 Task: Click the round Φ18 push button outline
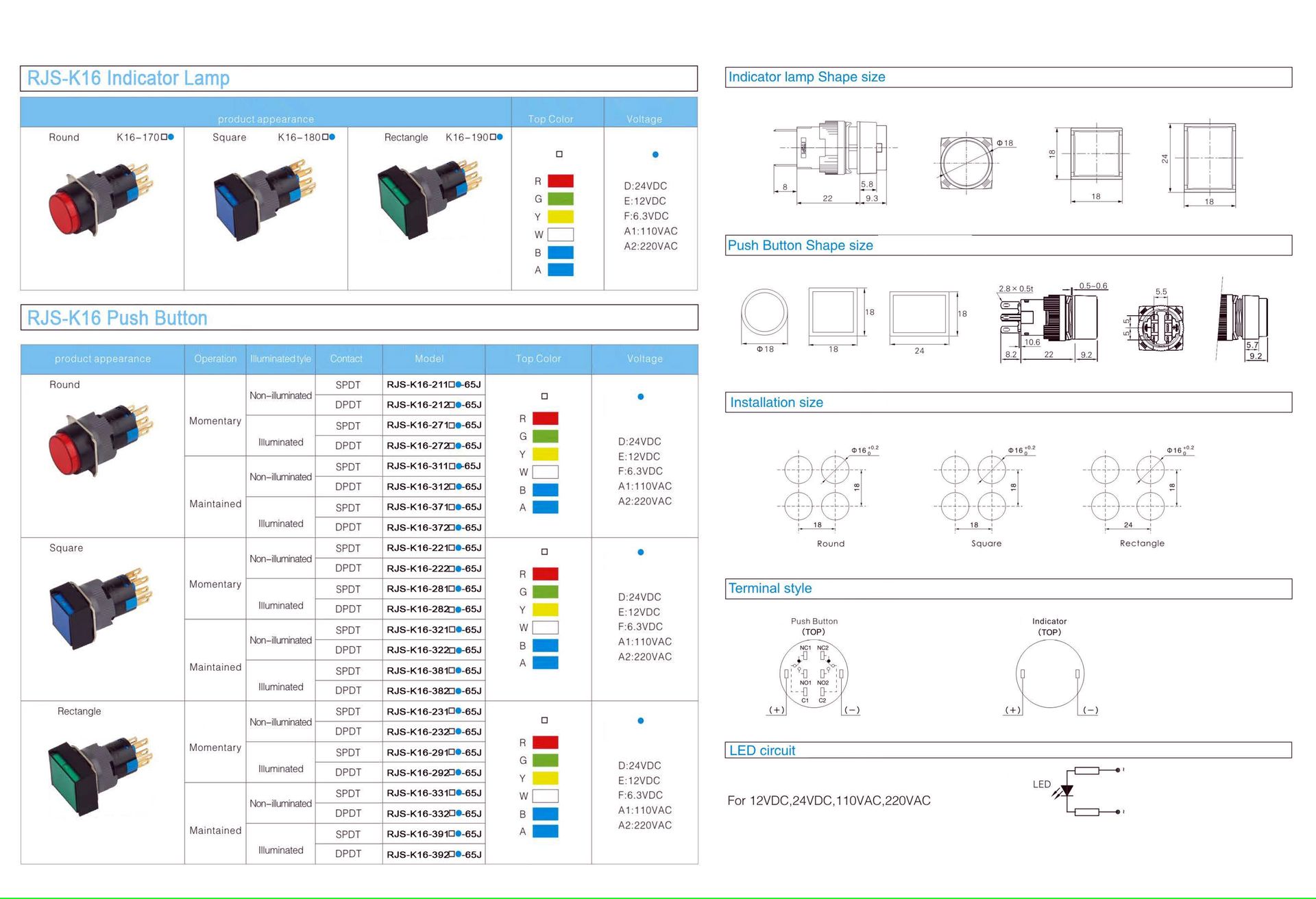click(764, 313)
